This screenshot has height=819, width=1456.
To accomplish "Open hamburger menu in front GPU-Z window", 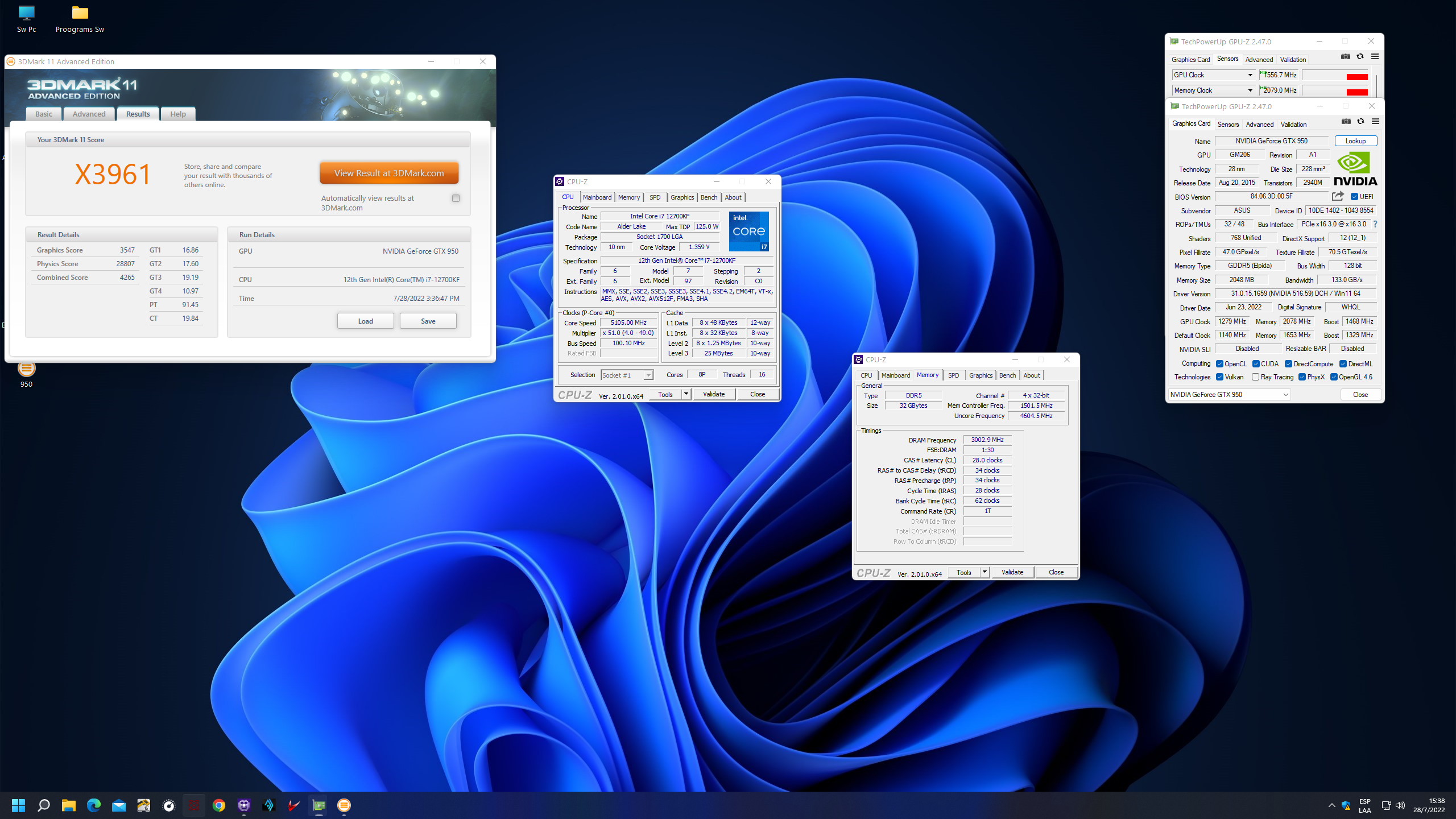I will [1375, 121].
